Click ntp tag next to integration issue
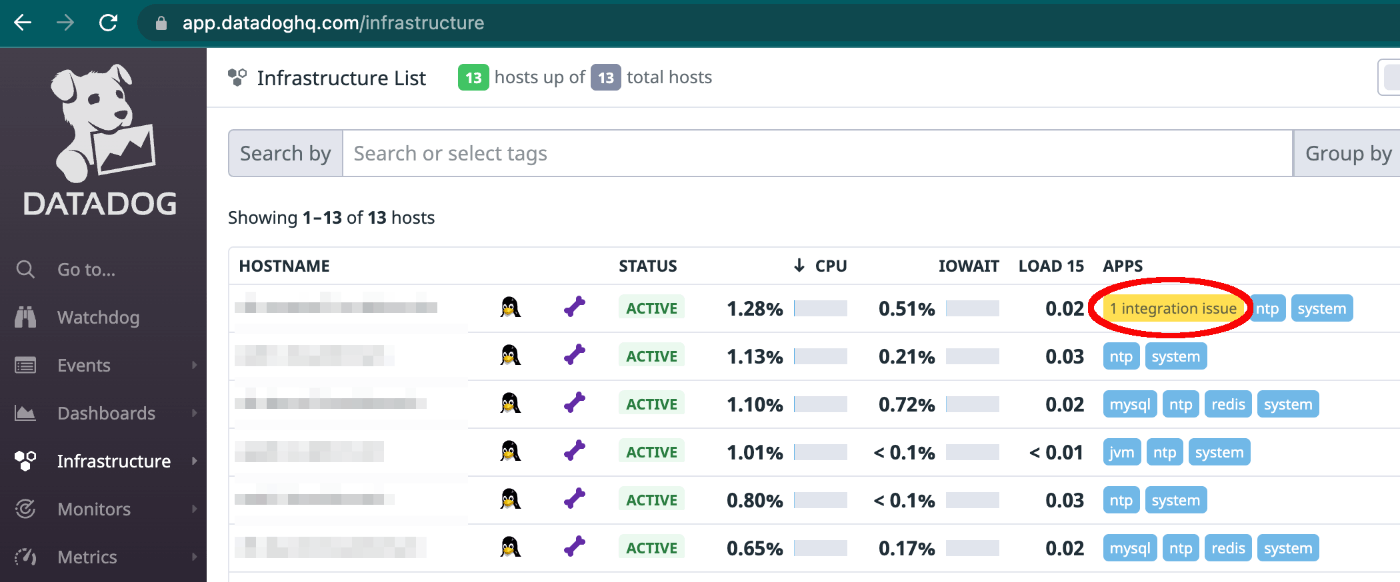Image resolution: width=1400 pixels, height=582 pixels. (1267, 308)
